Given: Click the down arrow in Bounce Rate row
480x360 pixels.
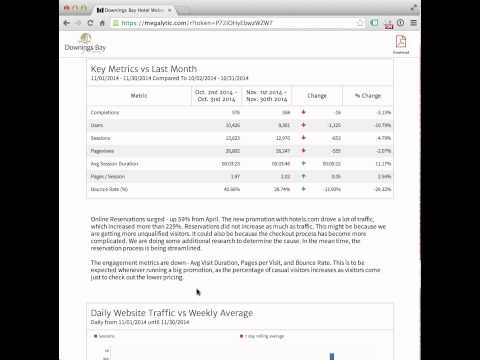Looking at the screenshot, I should pyautogui.click(x=303, y=189).
